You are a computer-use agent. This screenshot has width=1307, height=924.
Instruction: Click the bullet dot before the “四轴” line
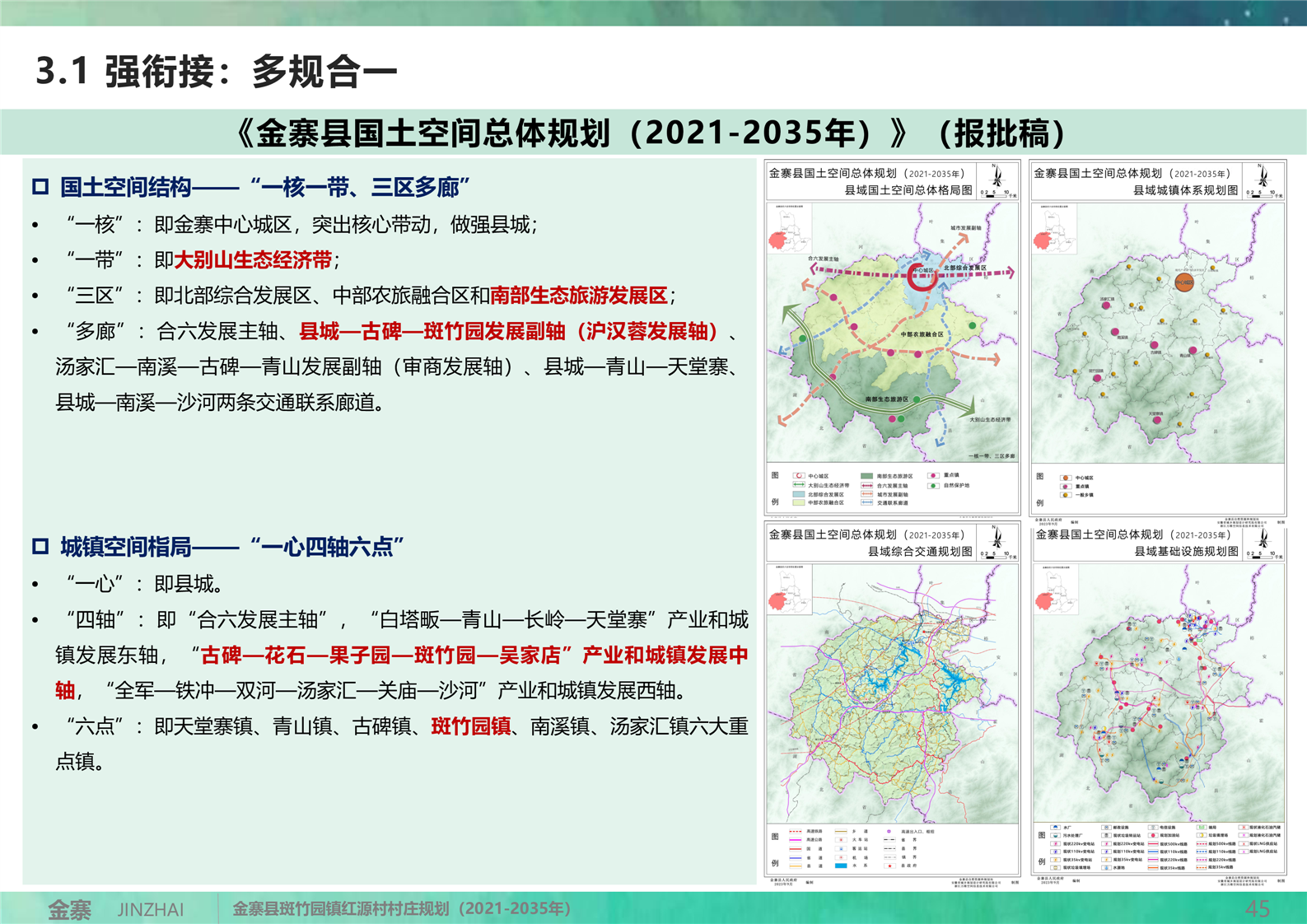click(35, 620)
